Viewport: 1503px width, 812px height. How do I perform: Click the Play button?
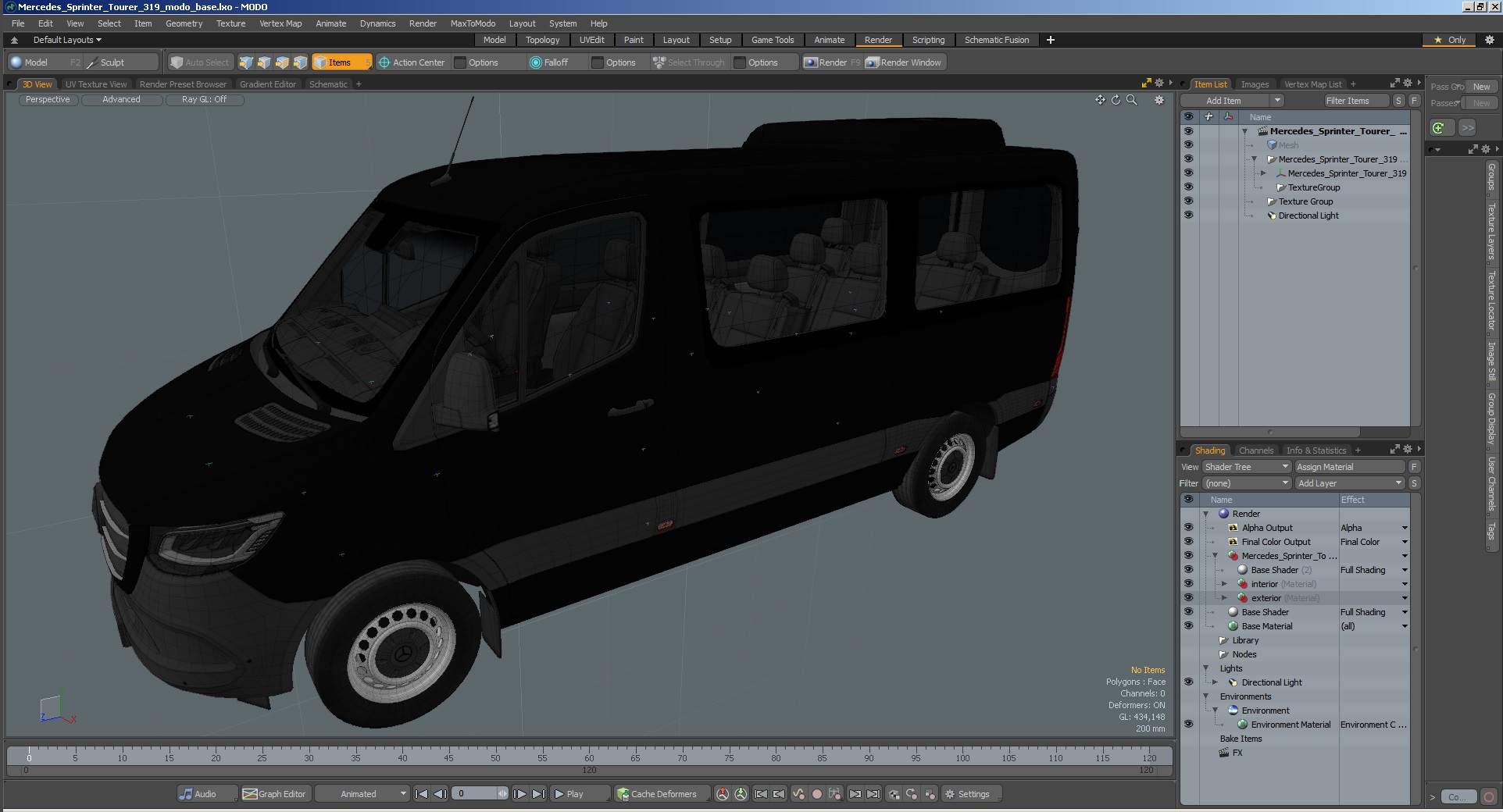579,794
